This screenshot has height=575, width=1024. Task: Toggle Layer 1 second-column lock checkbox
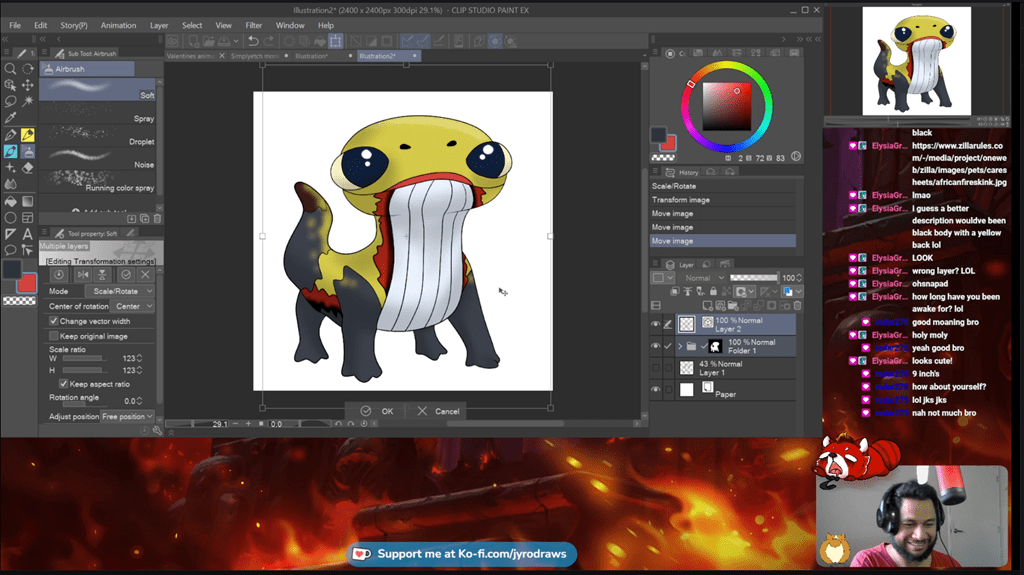(668, 368)
